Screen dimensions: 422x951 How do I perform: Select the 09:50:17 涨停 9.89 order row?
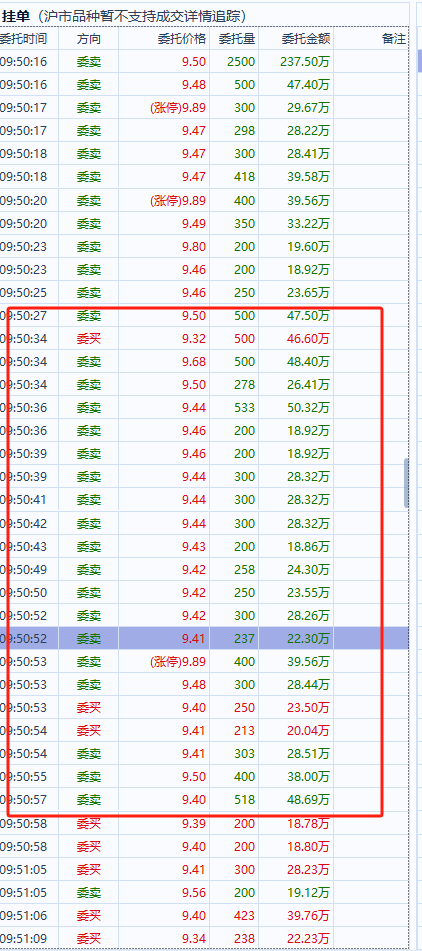coord(204,107)
